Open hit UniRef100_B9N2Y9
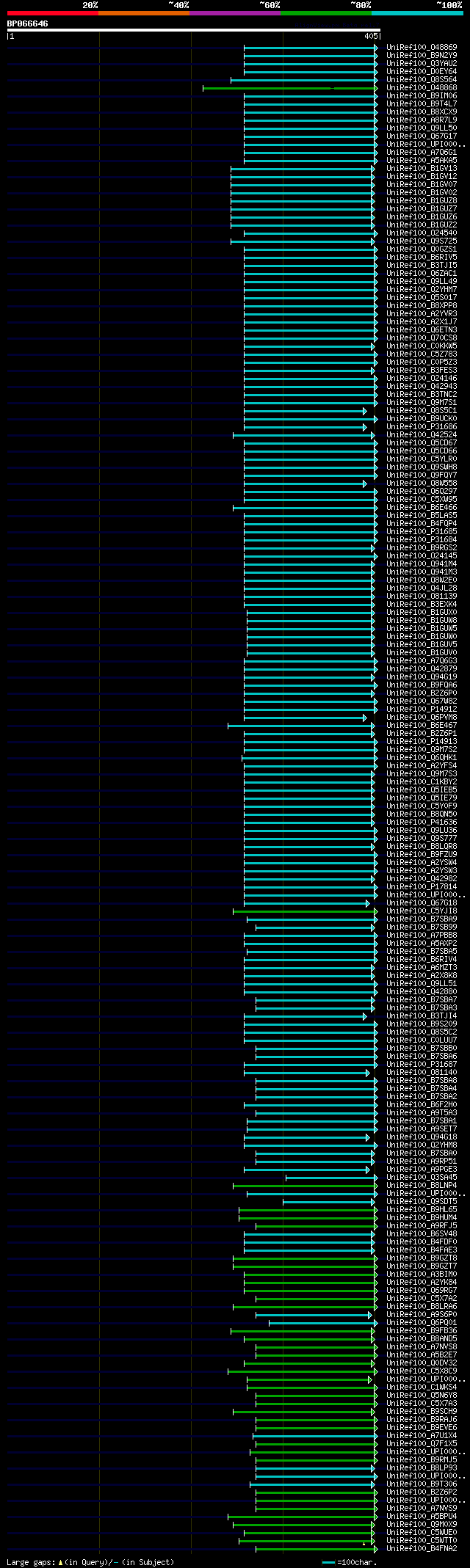Viewport: 470px width, 1568px height. pyautogui.click(x=422, y=56)
